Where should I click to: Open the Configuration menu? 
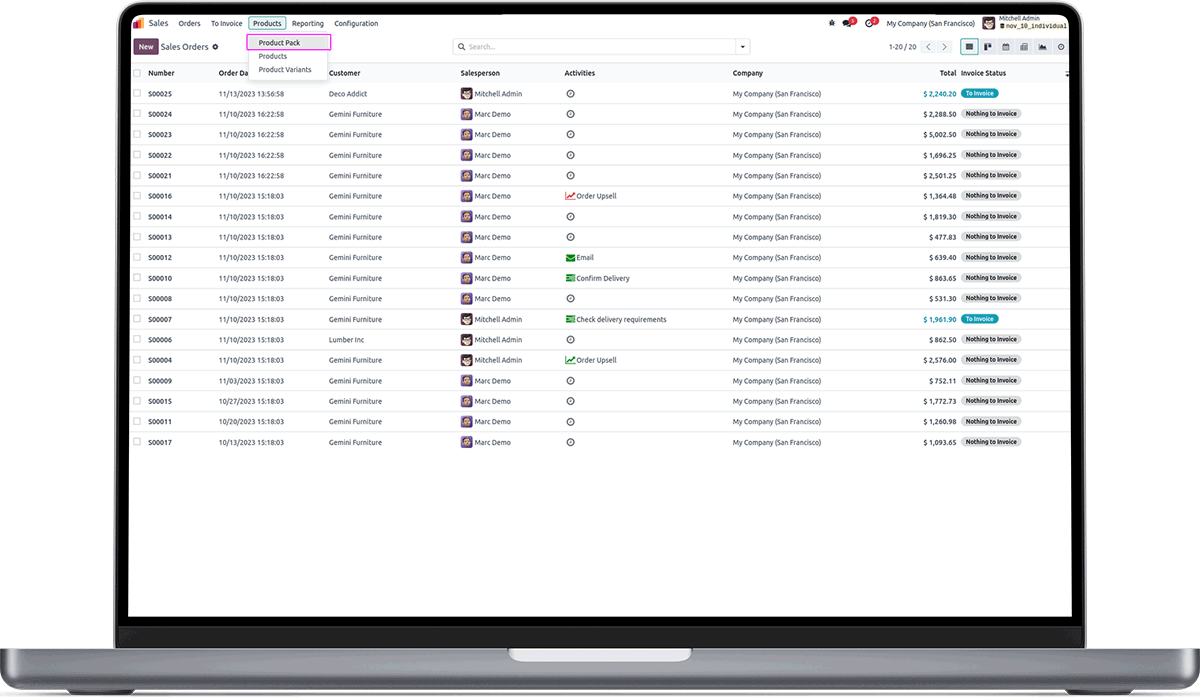pos(356,23)
